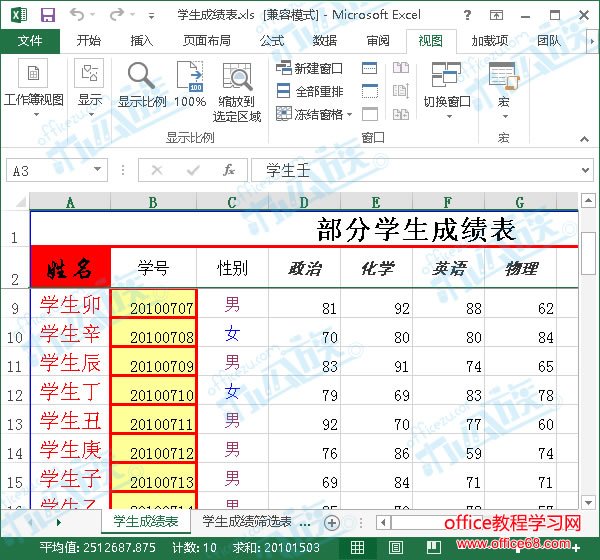This screenshot has width=600, height=560.
Task: Click the fx insert function icon
Action: (229, 170)
